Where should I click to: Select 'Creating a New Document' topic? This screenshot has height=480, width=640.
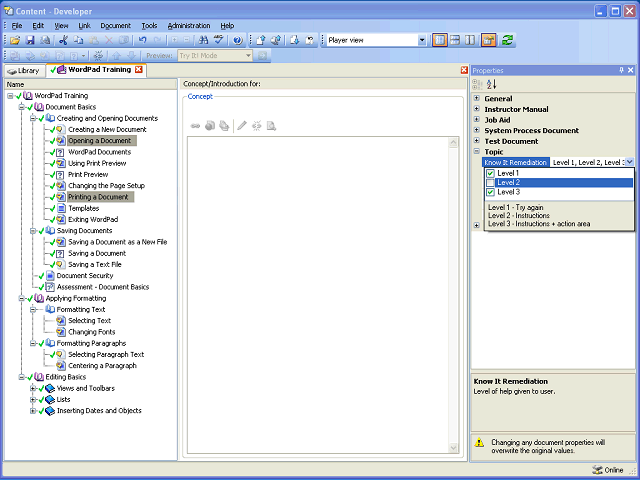point(107,129)
